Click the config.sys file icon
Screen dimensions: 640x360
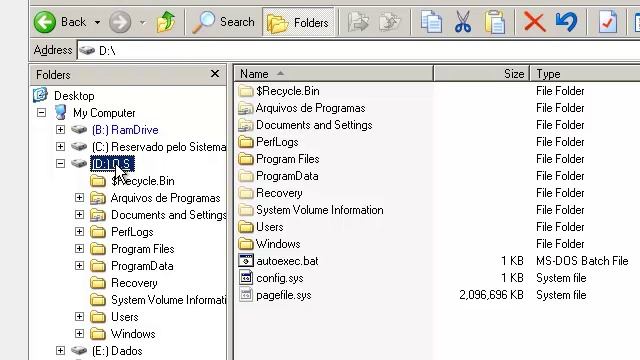coord(246,278)
